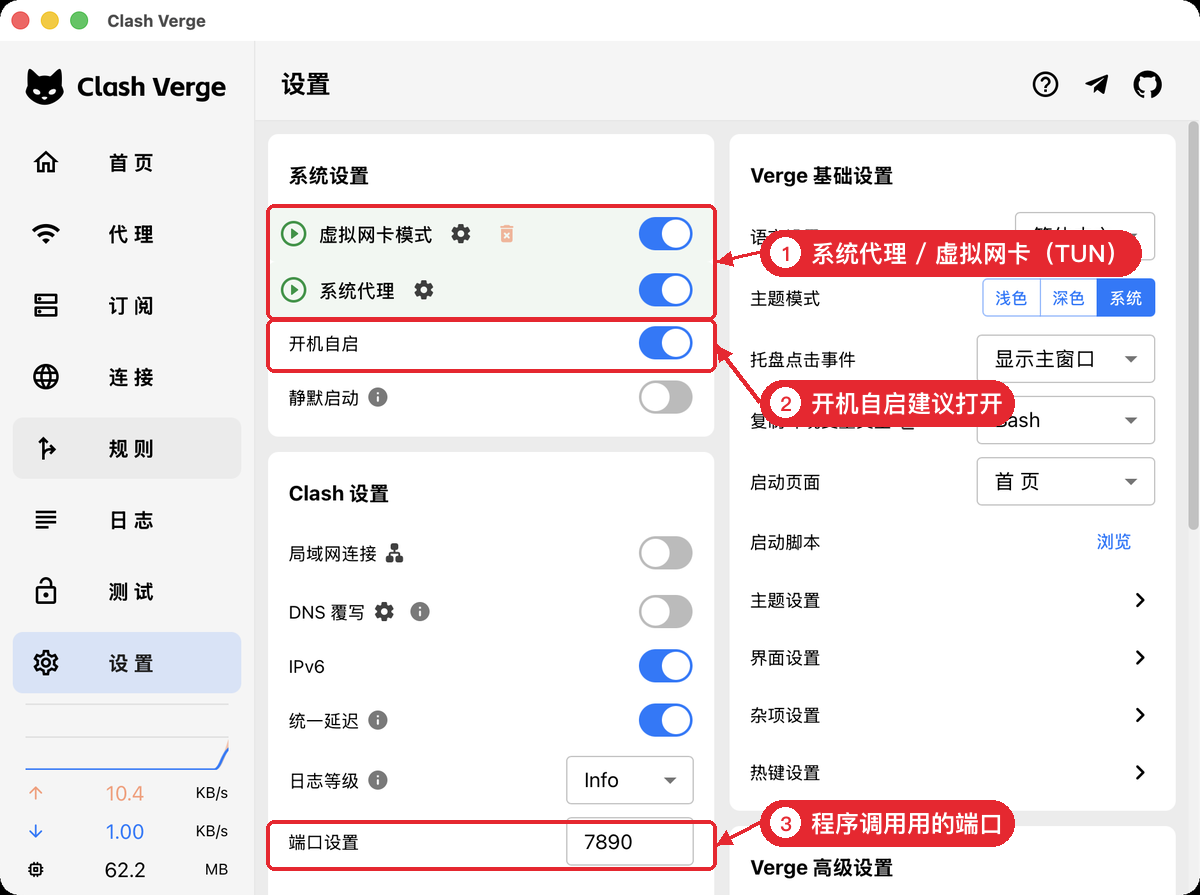Image resolution: width=1200 pixels, height=895 pixels.
Task: Click the traffic graph in sidebar
Action: 127,738
